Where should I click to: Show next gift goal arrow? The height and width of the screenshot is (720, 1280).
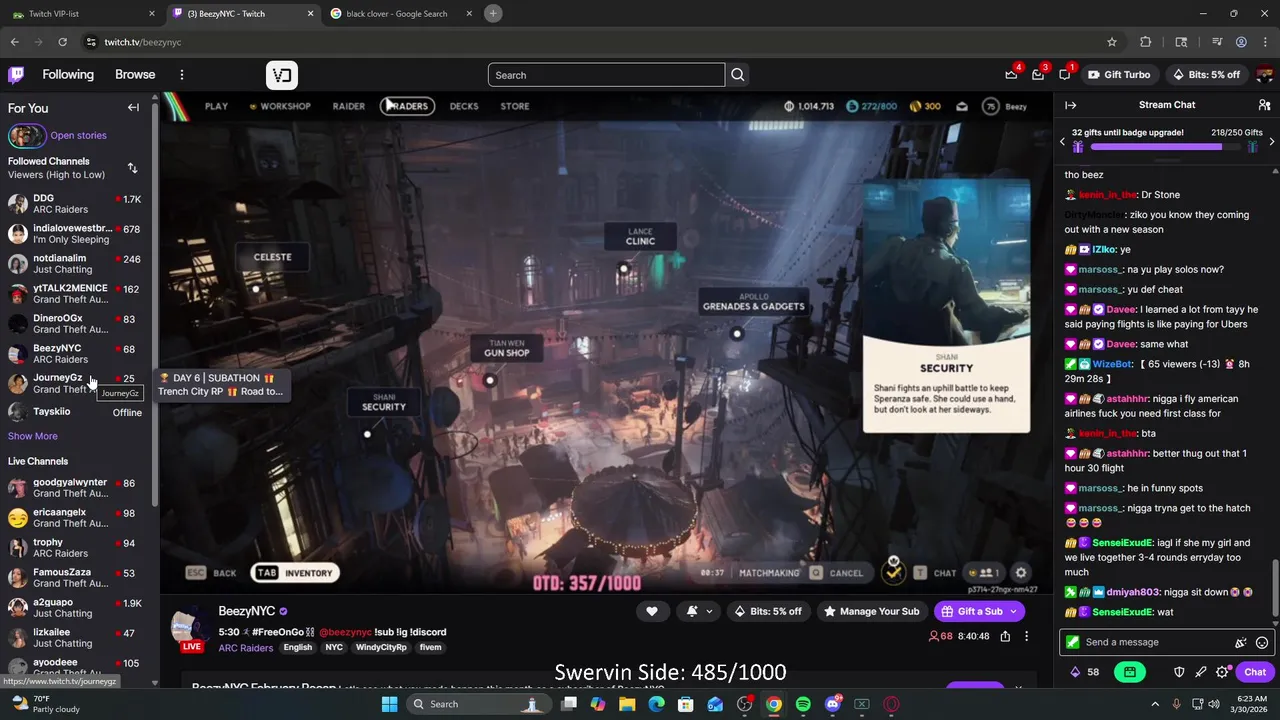click(x=1271, y=142)
